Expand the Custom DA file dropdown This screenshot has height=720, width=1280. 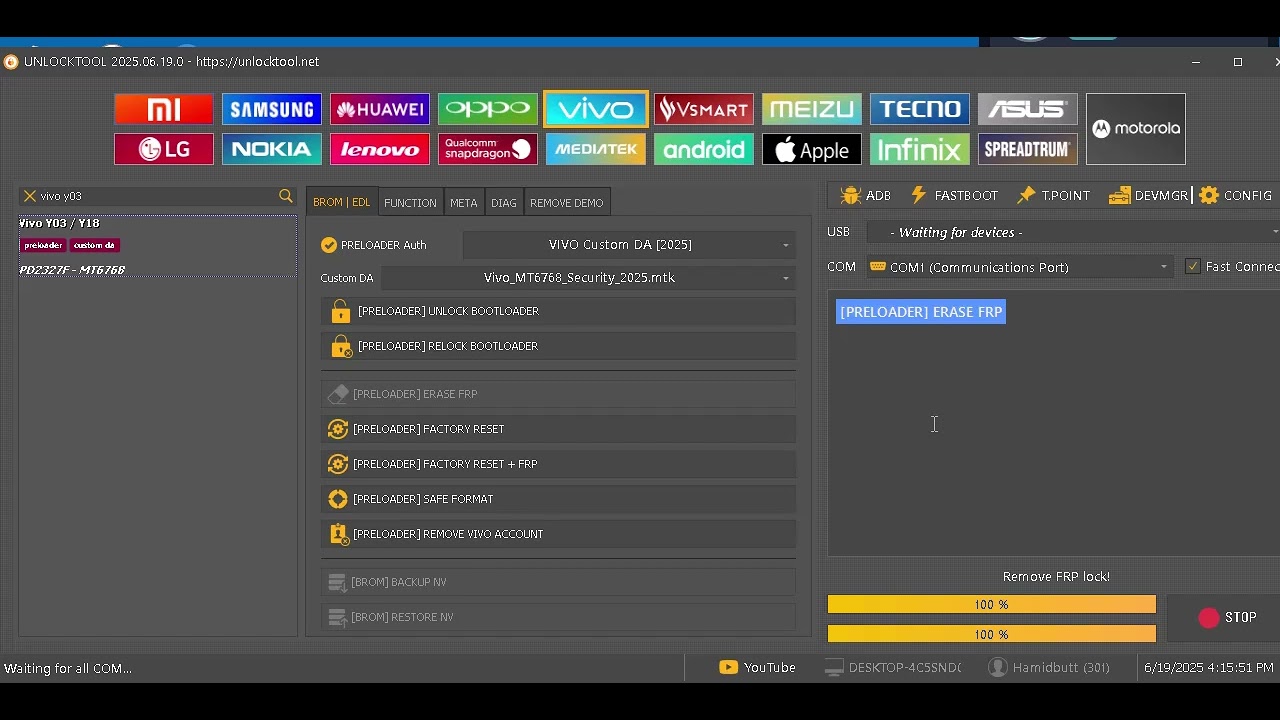[588, 278]
